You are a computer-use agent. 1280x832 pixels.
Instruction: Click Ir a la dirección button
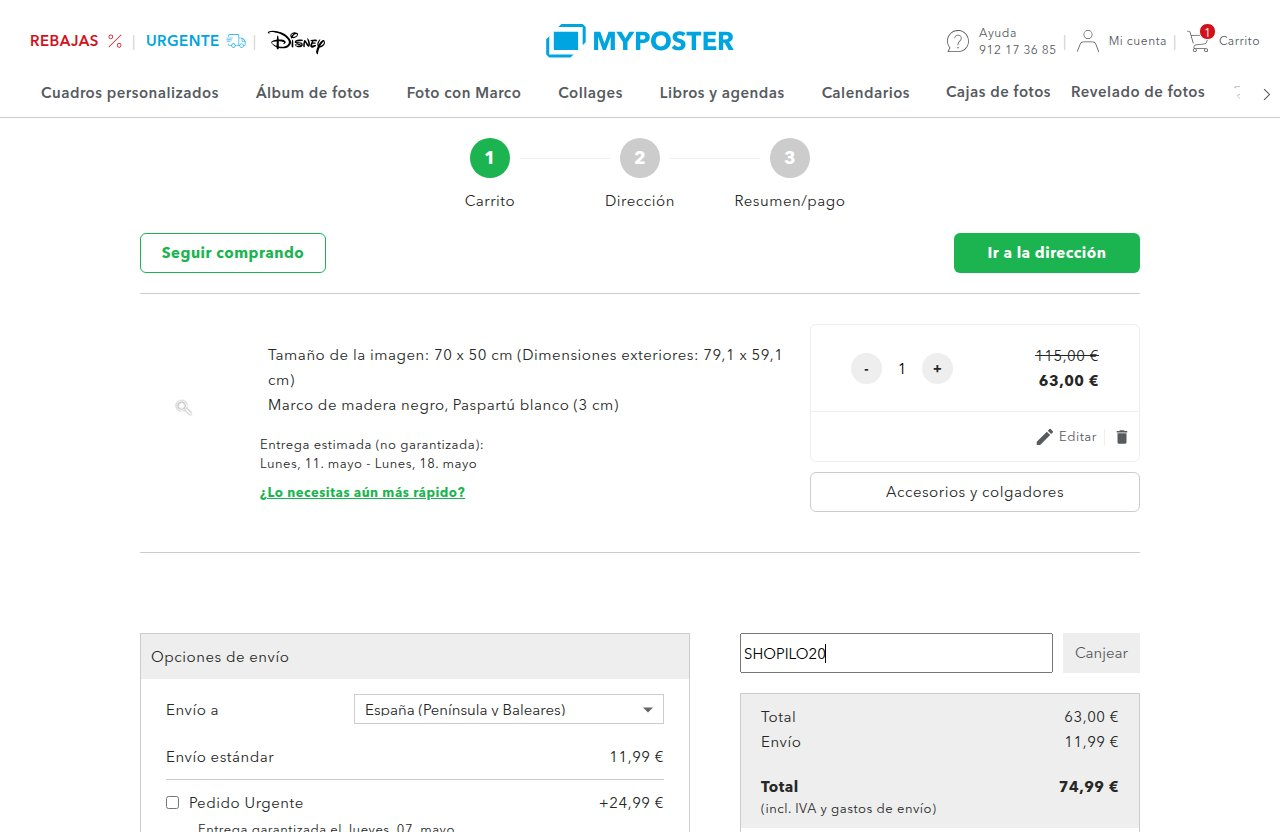(x=1047, y=253)
